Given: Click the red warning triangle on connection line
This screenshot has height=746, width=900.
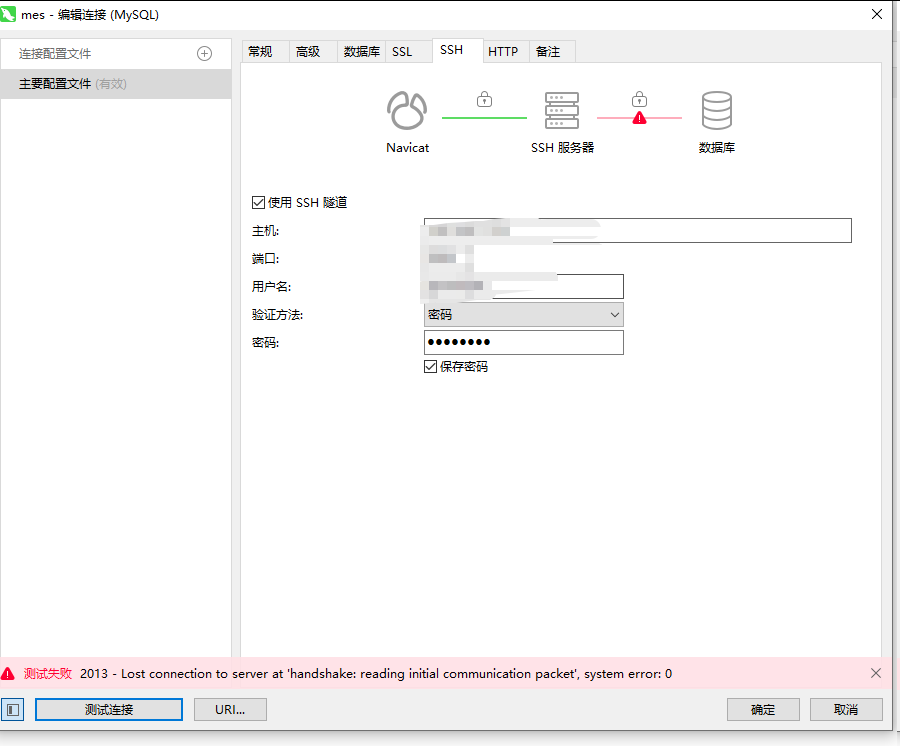Looking at the screenshot, I should pos(639,118).
